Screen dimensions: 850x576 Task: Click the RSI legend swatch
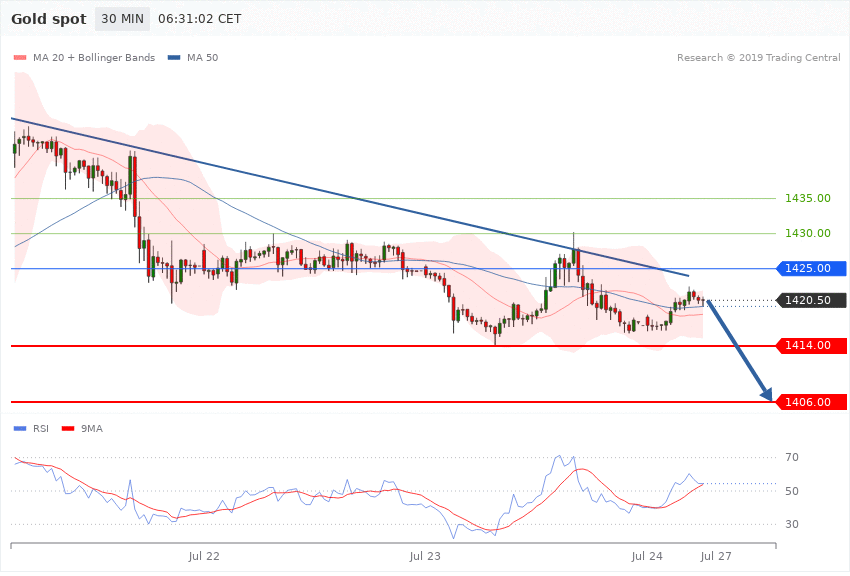(x=20, y=429)
